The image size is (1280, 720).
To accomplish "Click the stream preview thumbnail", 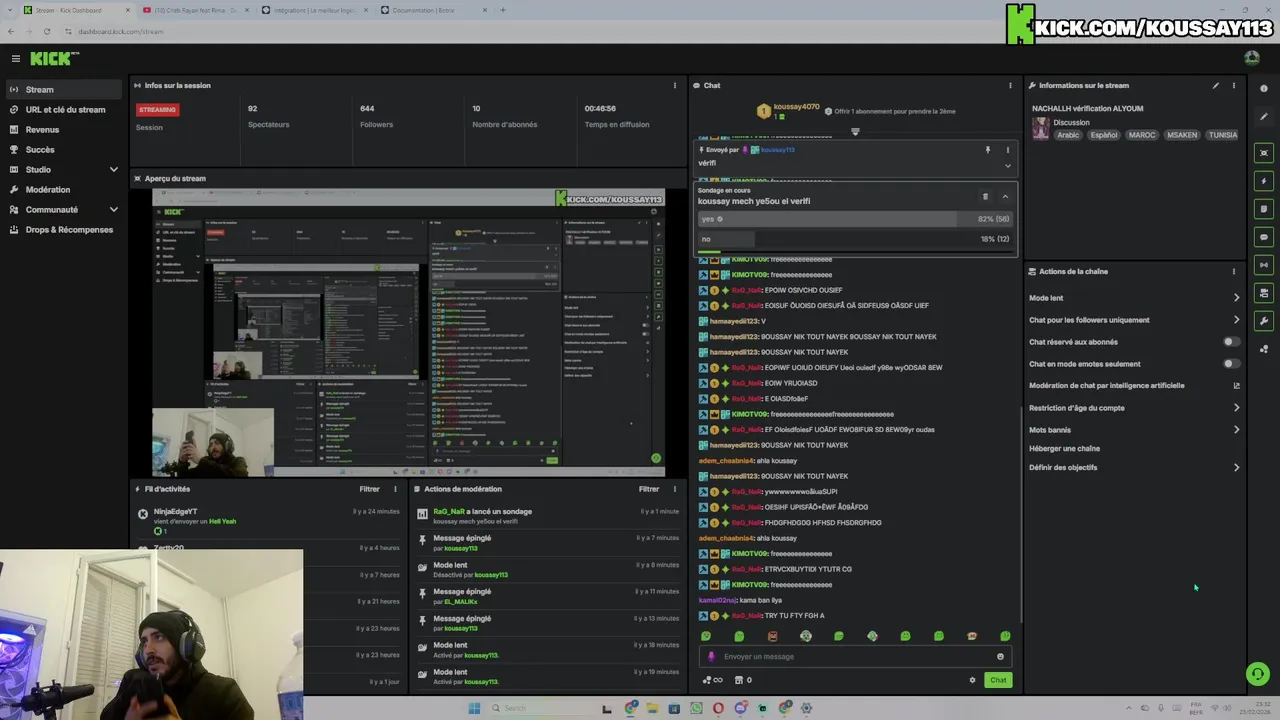I will point(408,332).
